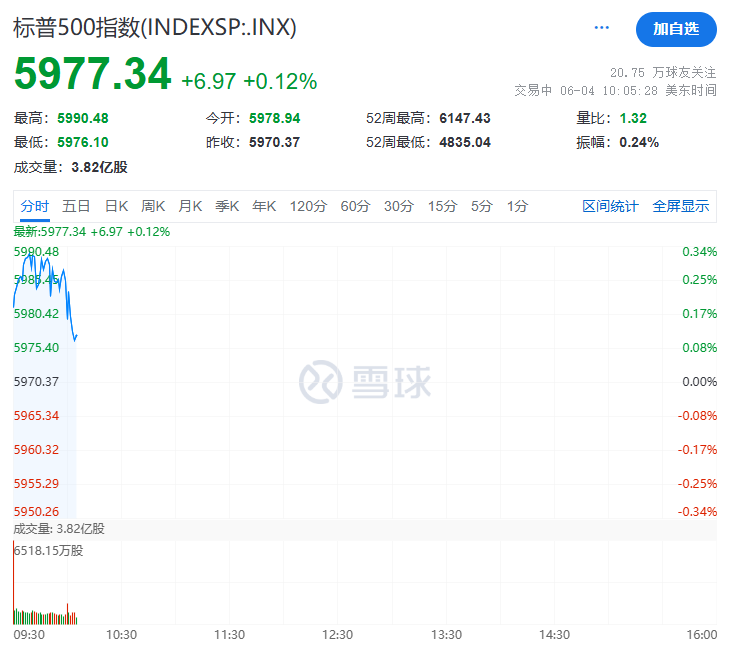Click the 52周最高 value 6147.43
This screenshot has width=729, height=664.
pyautogui.click(x=465, y=118)
